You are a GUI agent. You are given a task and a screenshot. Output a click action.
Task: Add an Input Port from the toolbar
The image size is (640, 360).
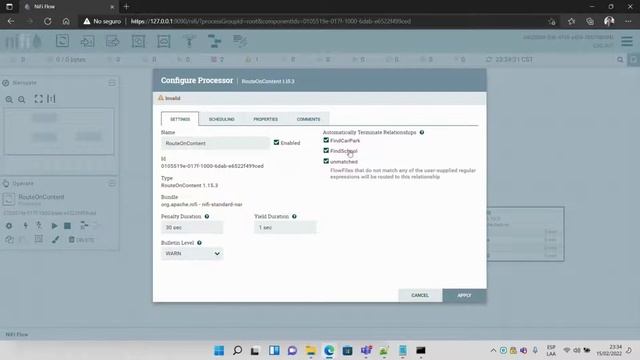click(87, 41)
